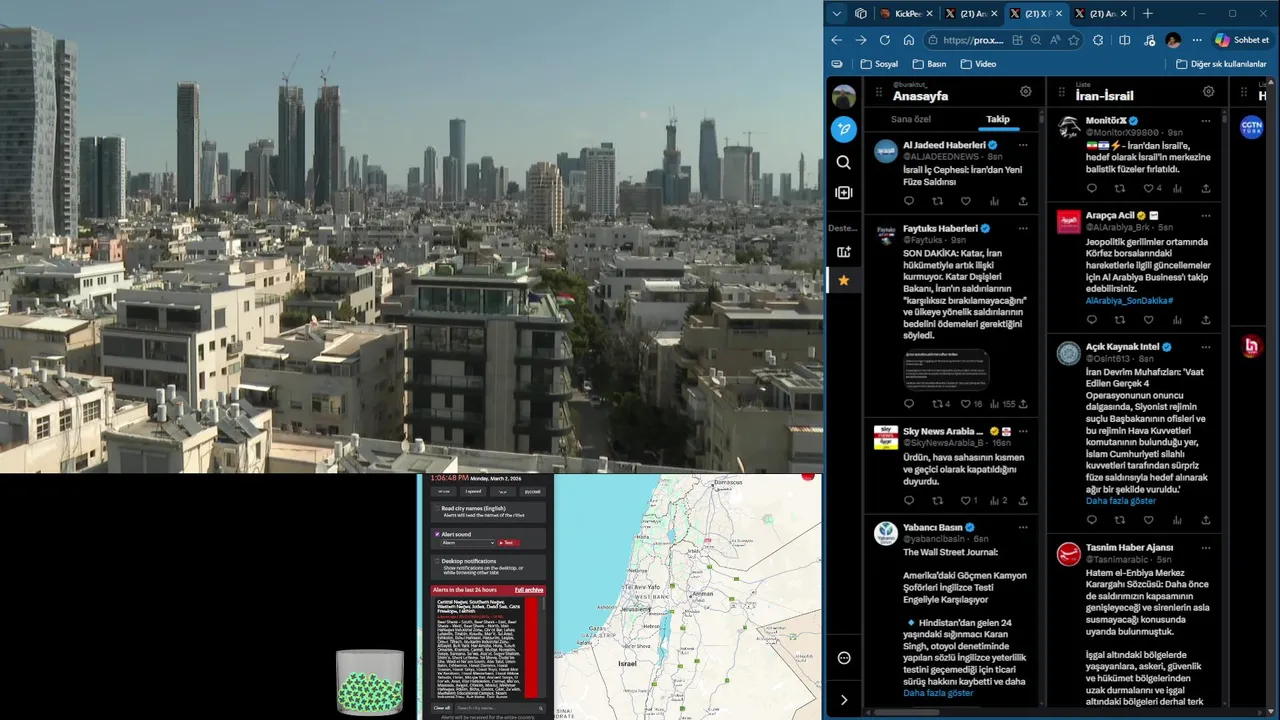
Task: Open settings for the İran-İsrail column
Action: [x=1209, y=92]
